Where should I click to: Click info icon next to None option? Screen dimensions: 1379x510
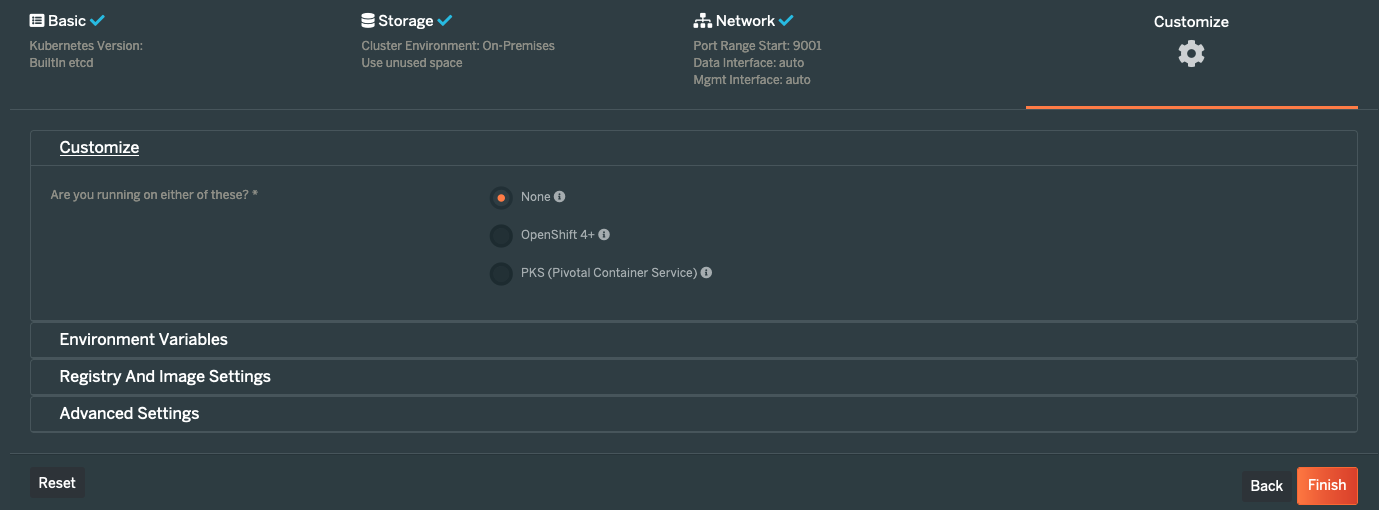point(560,197)
